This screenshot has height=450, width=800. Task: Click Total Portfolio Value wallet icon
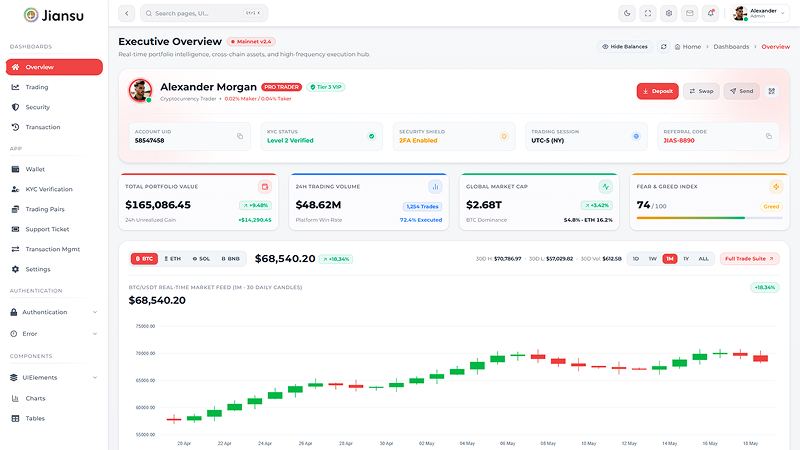pyautogui.click(x=264, y=187)
